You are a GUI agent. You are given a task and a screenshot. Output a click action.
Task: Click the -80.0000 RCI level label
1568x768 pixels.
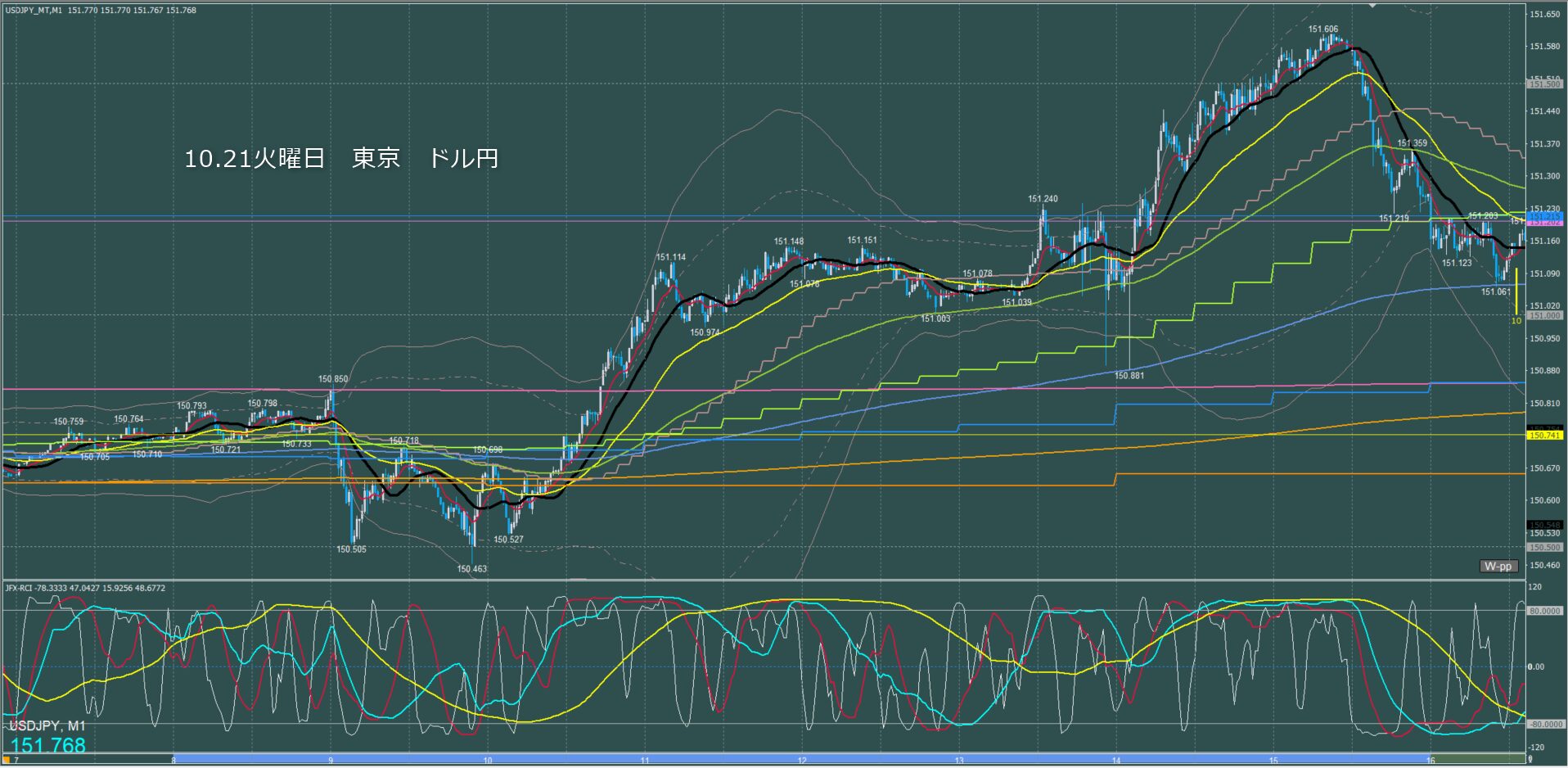click(1544, 725)
